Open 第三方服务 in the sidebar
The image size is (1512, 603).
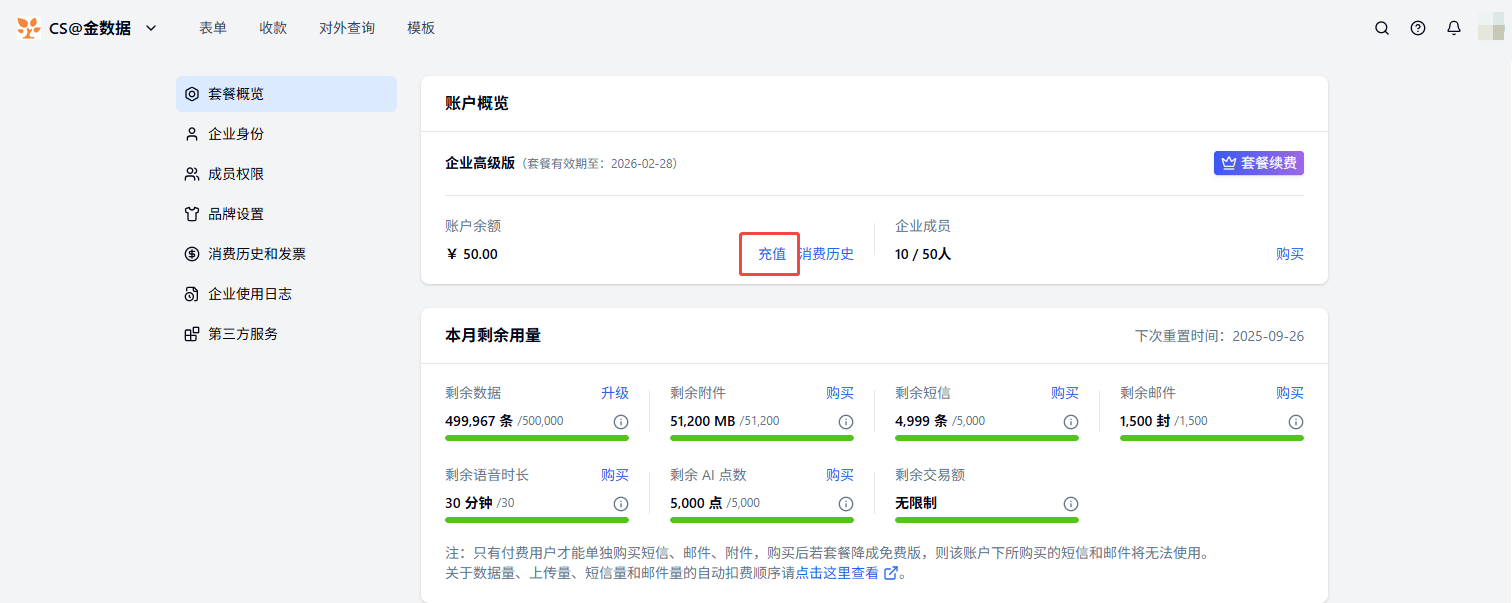click(243, 334)
